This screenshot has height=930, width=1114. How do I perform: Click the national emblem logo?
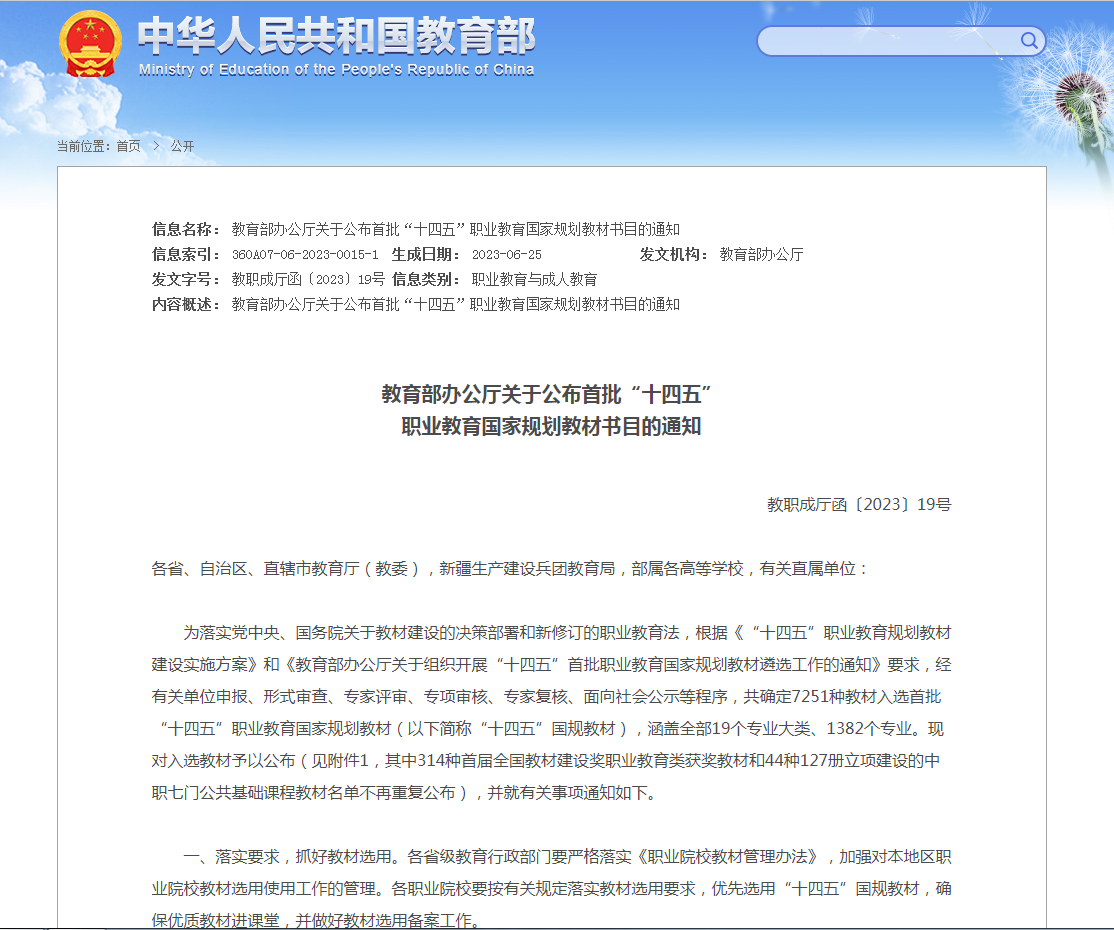tap(90, 44)
